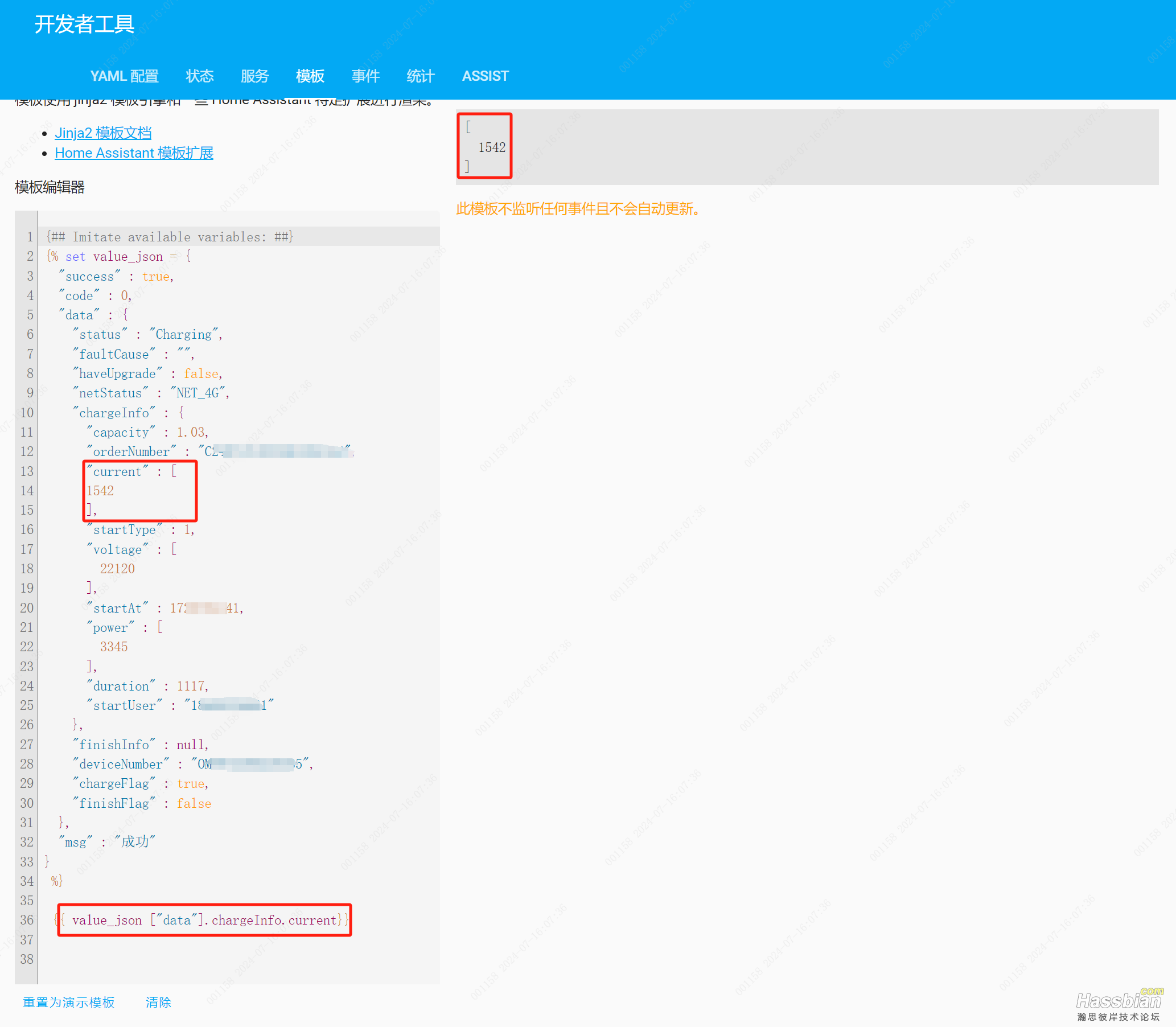1176x1027 pixels.
Task: Click the "status" : "Charging" line
Action: point(148,334)
